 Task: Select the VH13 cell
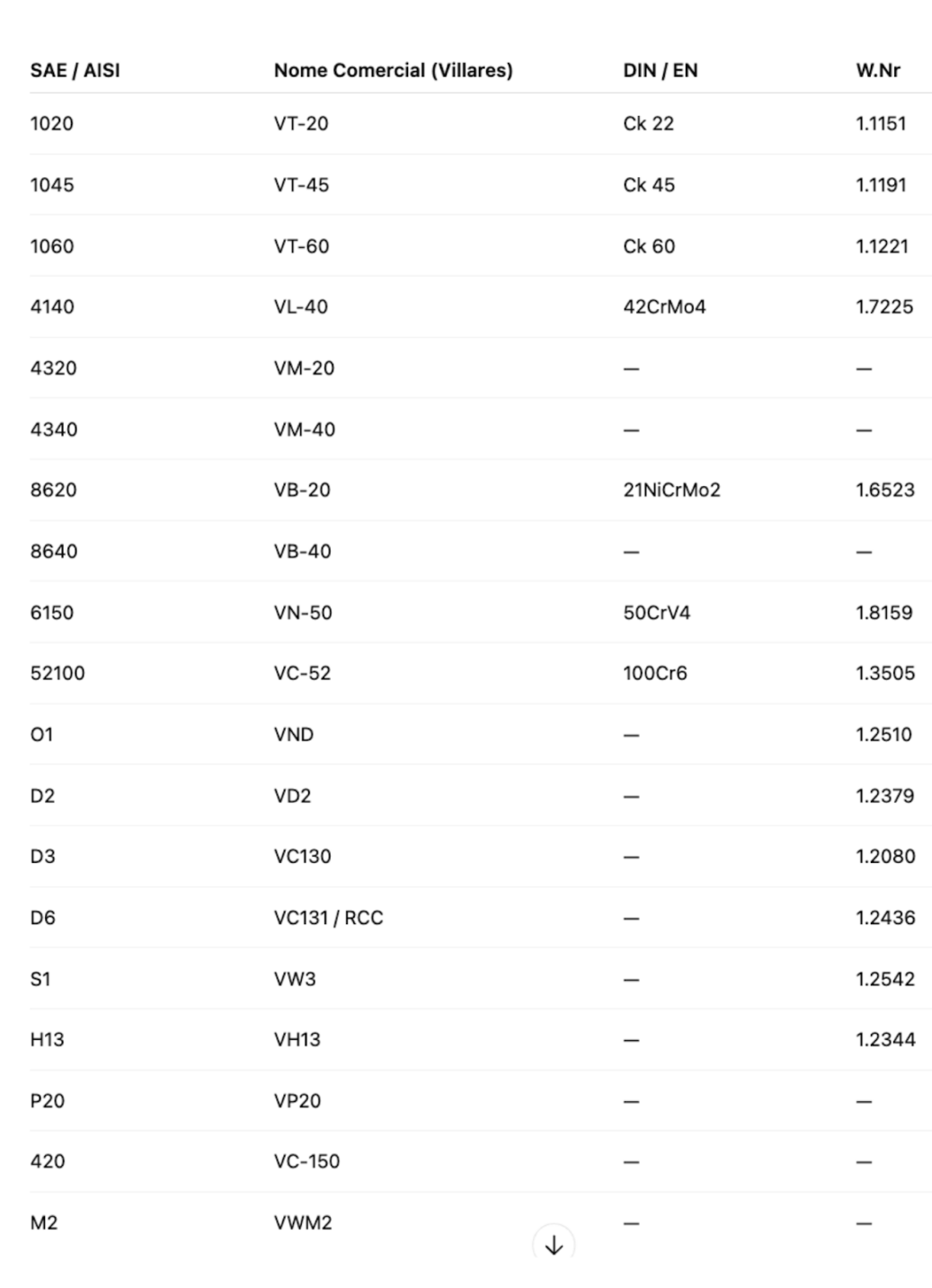(297, 1039)
